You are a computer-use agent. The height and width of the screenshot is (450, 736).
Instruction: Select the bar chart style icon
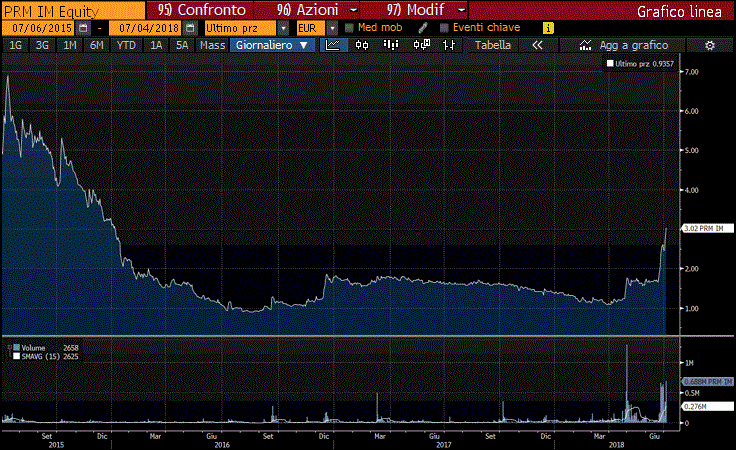tap(449, 45)
